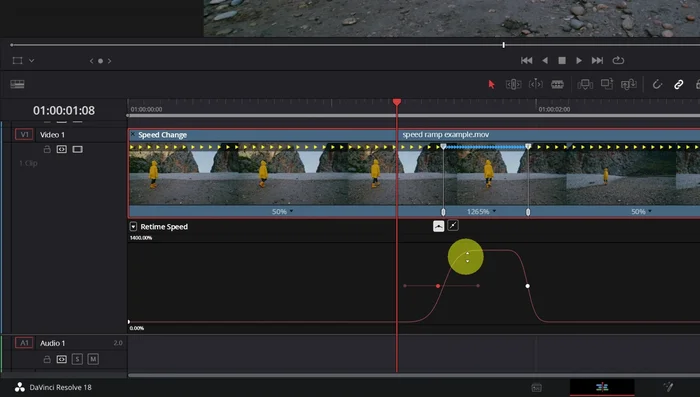The height and width of the screenshot is (397, 700).
Task: Select the V1 destination control
Action: pos(24,134)
